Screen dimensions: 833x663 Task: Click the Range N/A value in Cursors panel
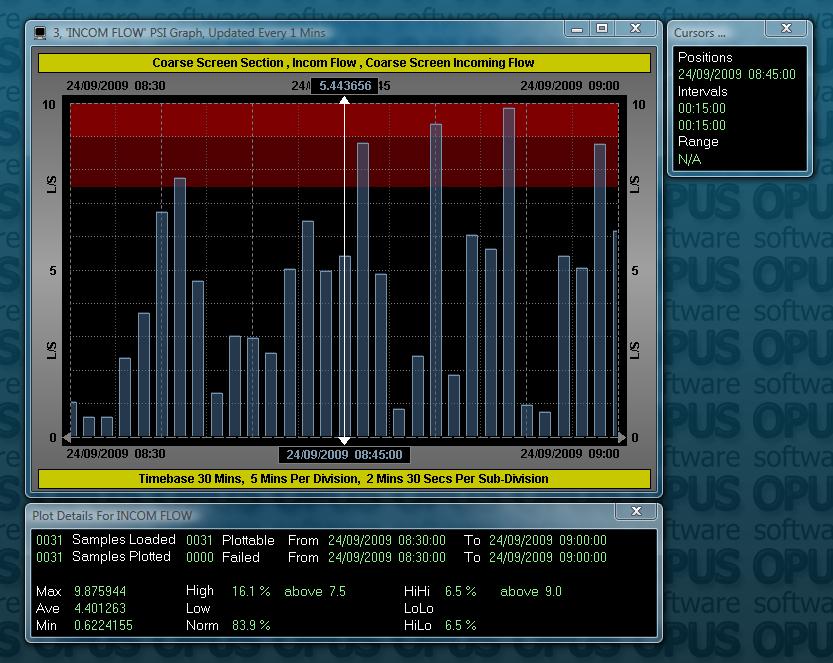(689, 159)
